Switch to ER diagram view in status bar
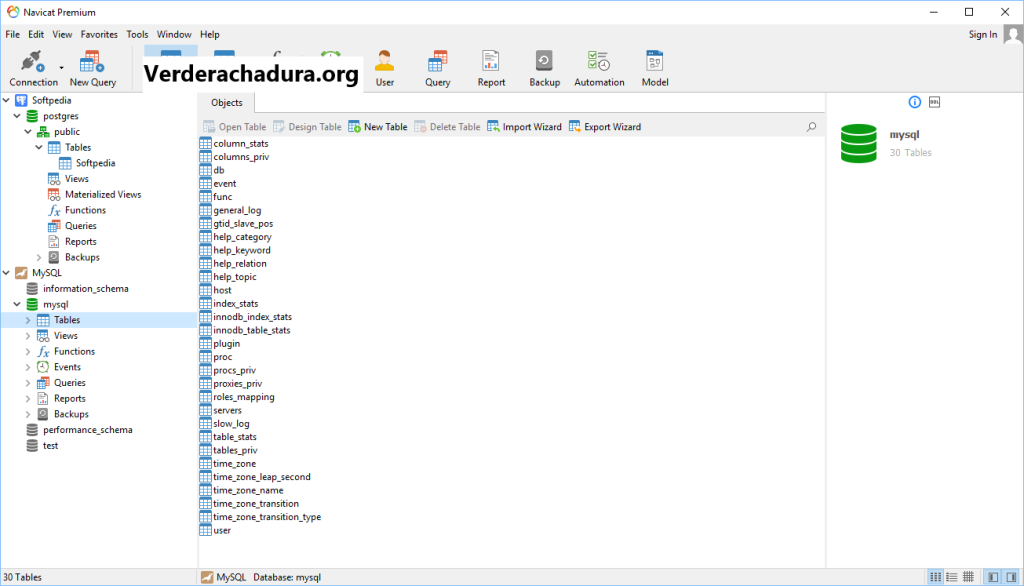Screen dimensions: 1024x586 click(968, 577)
